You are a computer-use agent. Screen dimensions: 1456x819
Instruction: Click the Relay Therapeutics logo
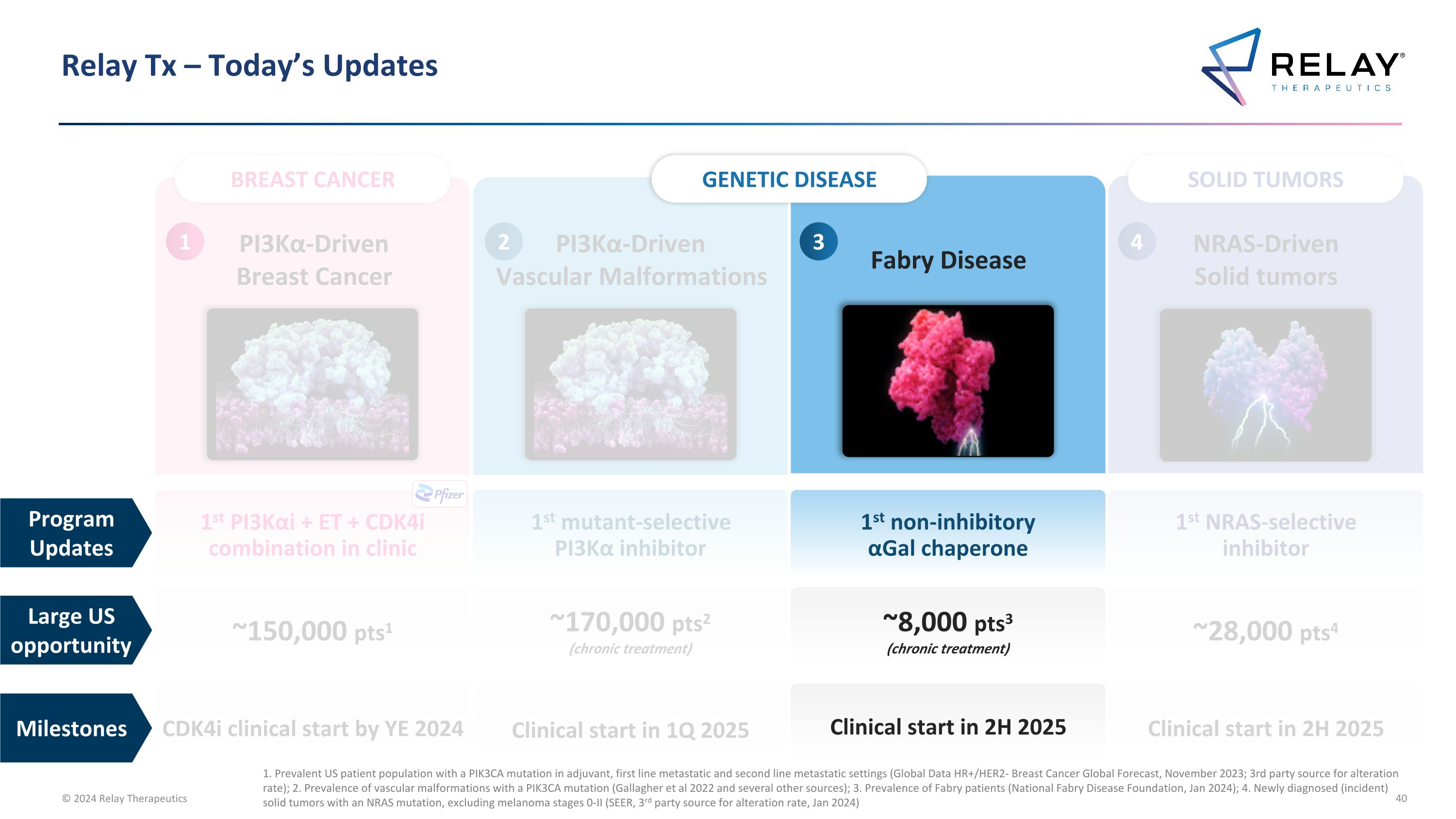pos(1302,67)
